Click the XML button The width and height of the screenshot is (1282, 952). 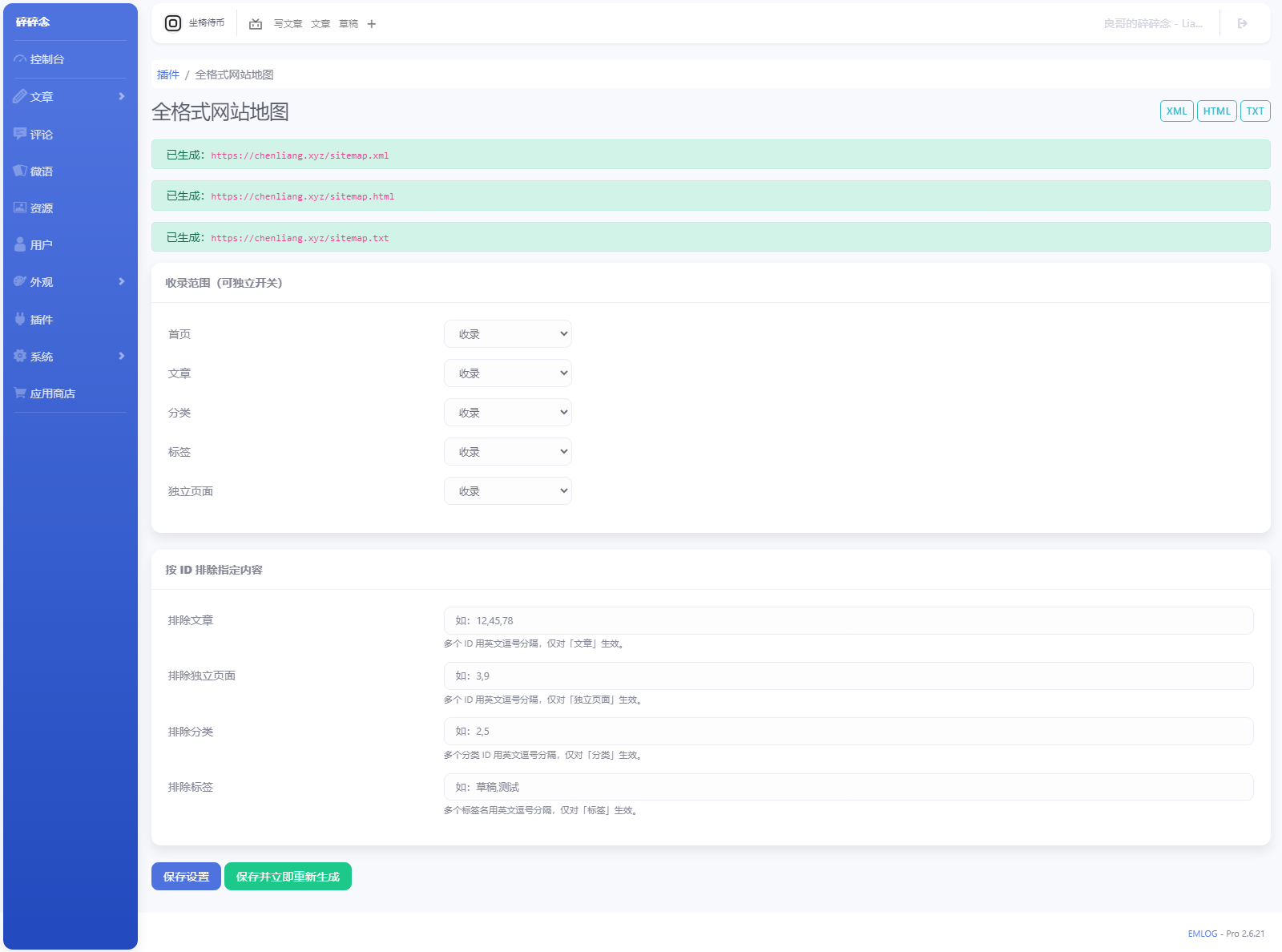[x=1177, y=111]
